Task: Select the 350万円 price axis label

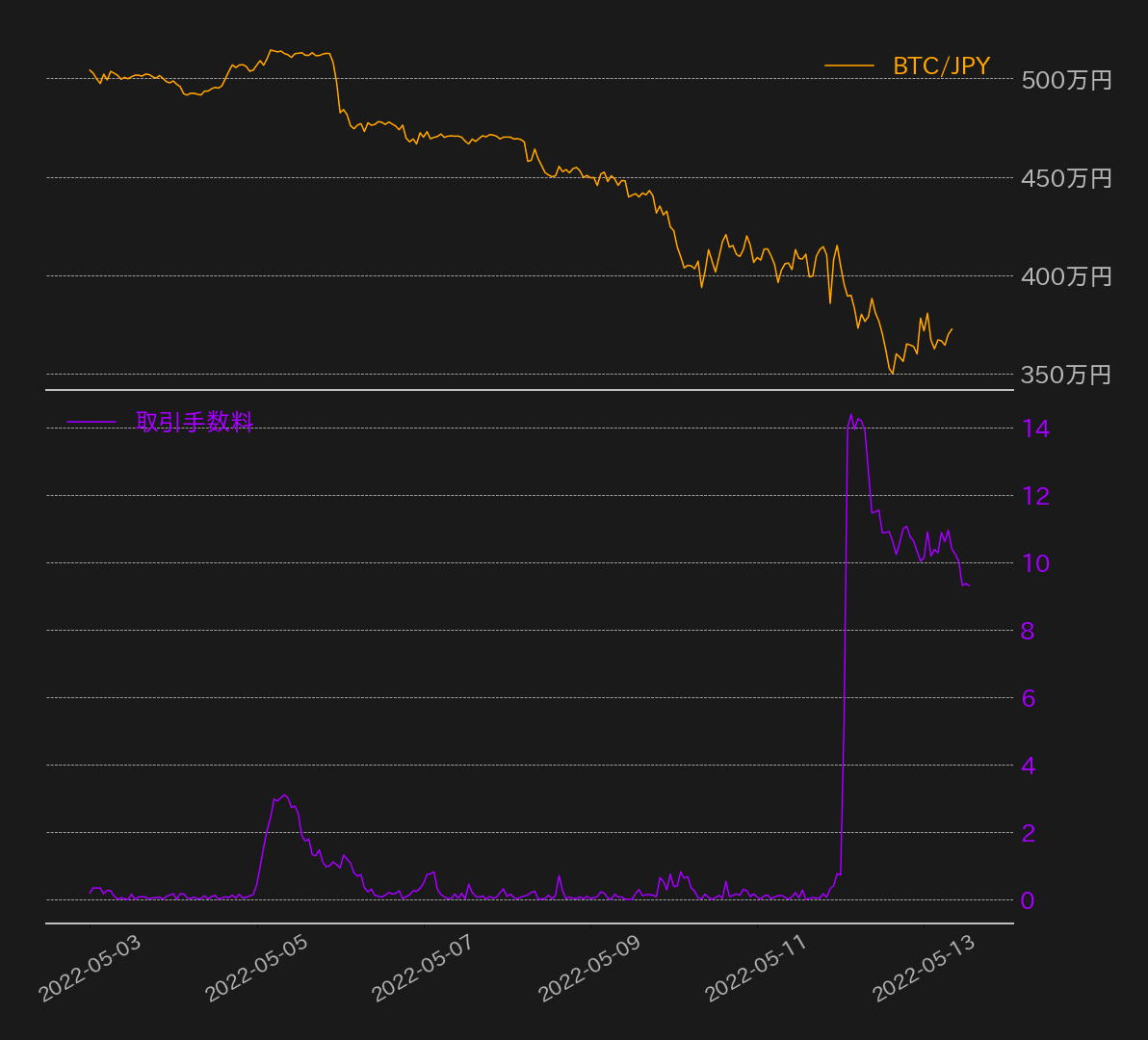Action: pos(1066,375)
